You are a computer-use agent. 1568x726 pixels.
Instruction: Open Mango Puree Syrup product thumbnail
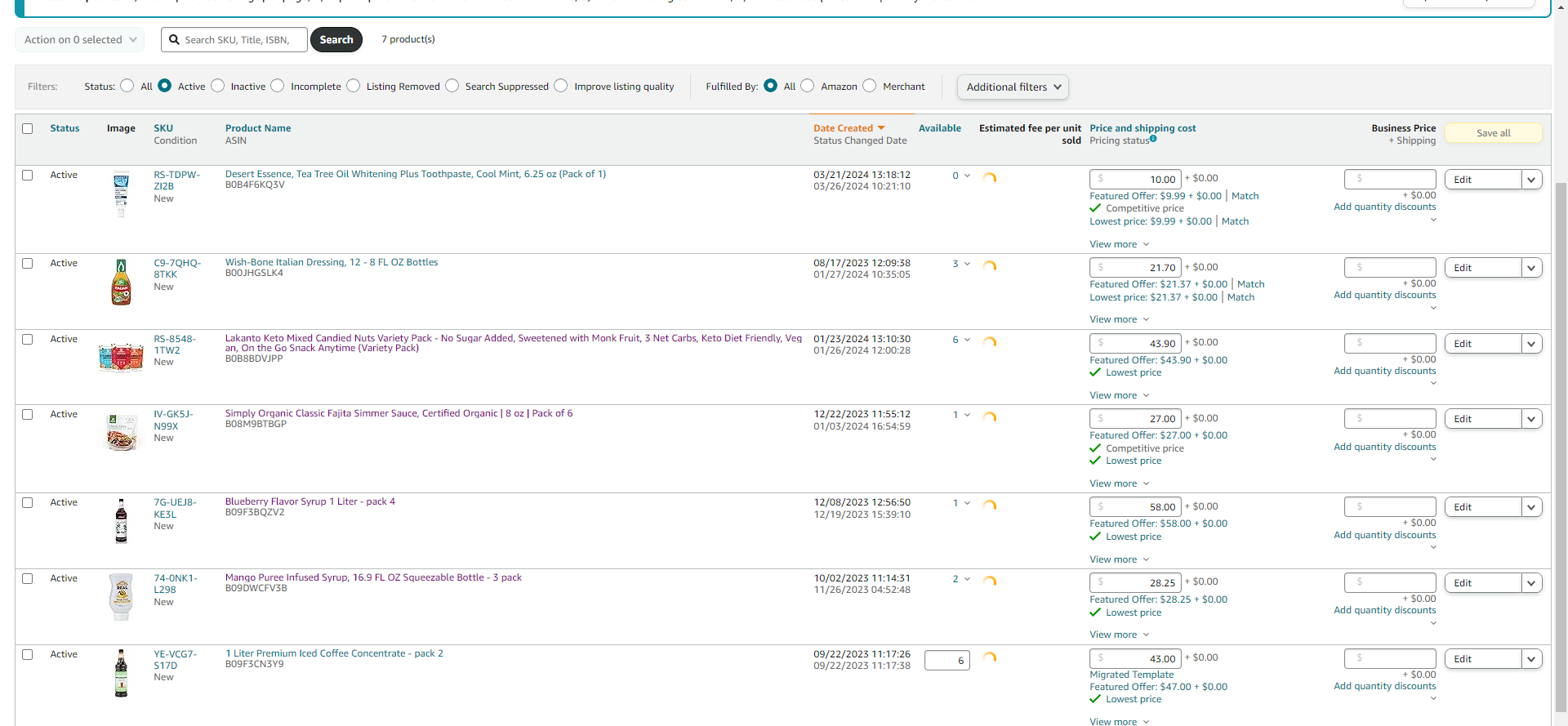[x=121, y=596]
